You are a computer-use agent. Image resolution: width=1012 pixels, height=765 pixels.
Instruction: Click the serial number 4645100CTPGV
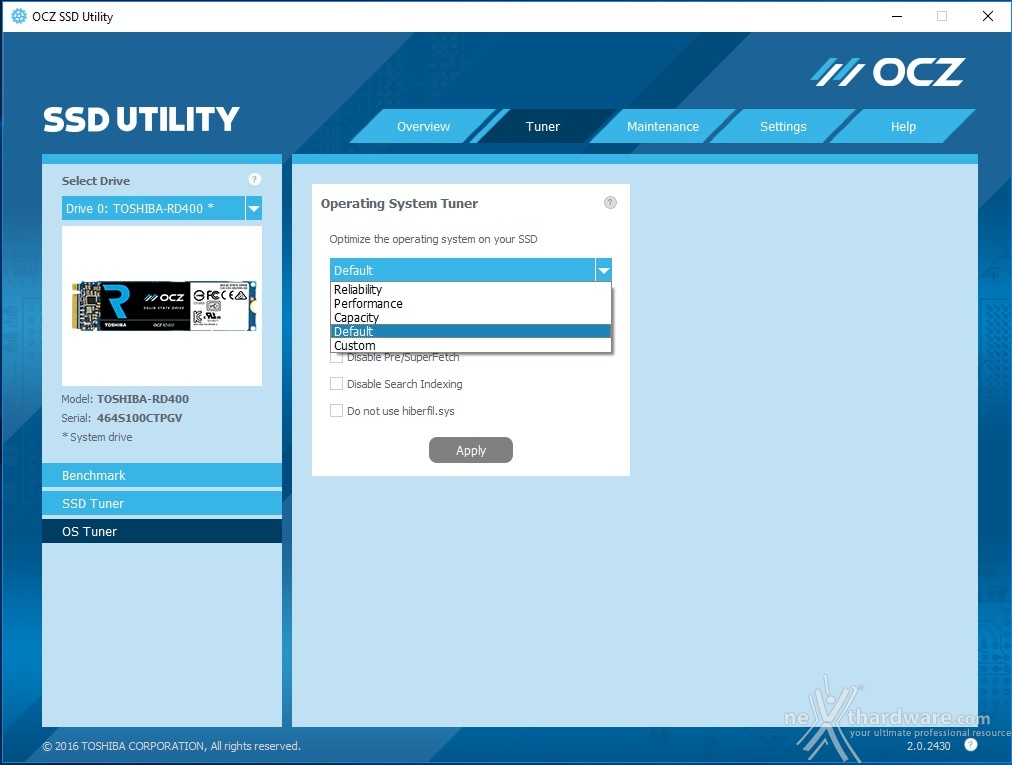click(139, 418)
